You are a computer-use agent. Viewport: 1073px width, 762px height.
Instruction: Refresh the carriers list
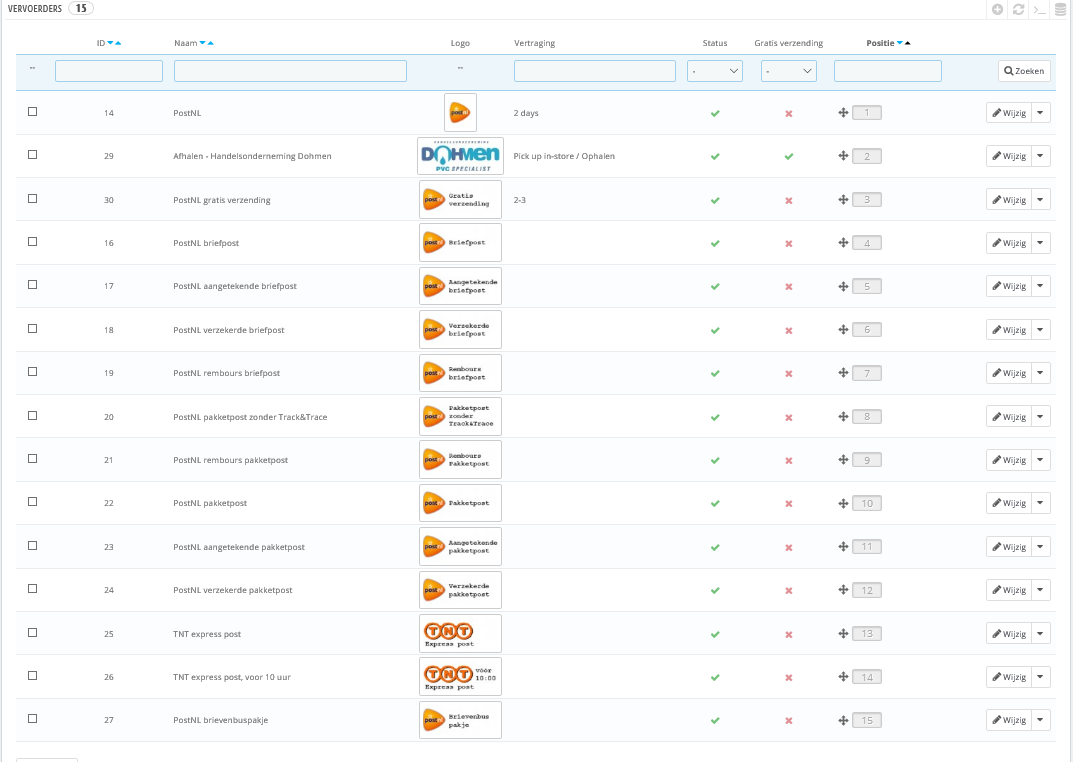point(1018,10)
